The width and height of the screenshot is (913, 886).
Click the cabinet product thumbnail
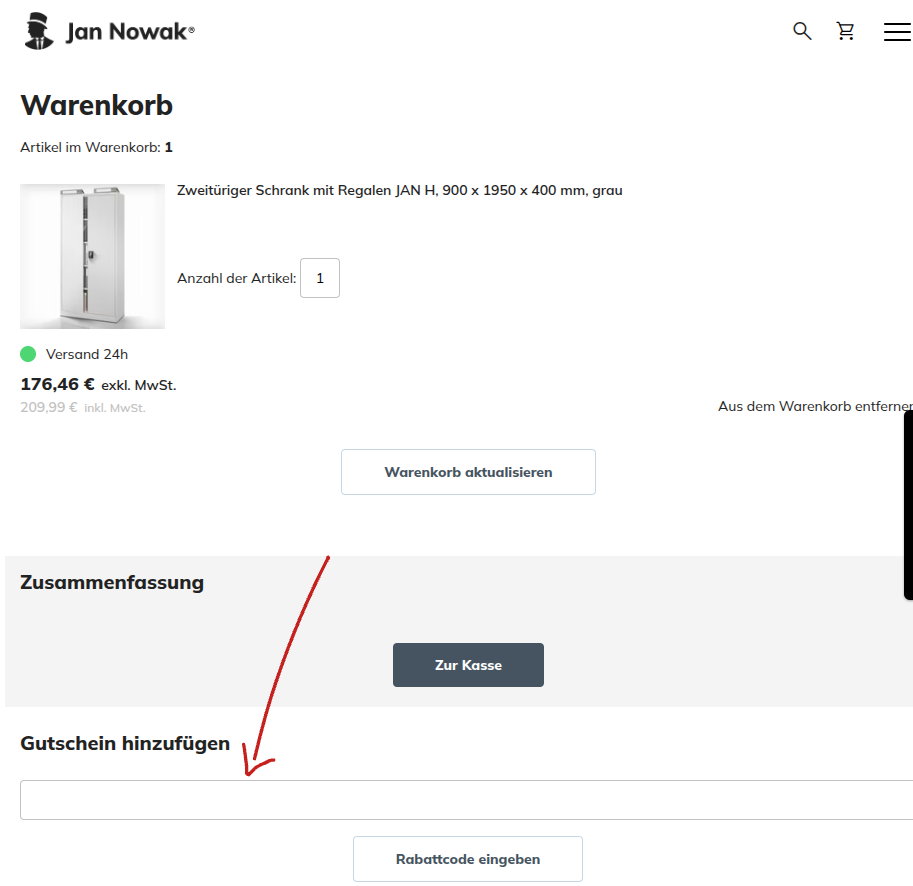click(92, 256)
